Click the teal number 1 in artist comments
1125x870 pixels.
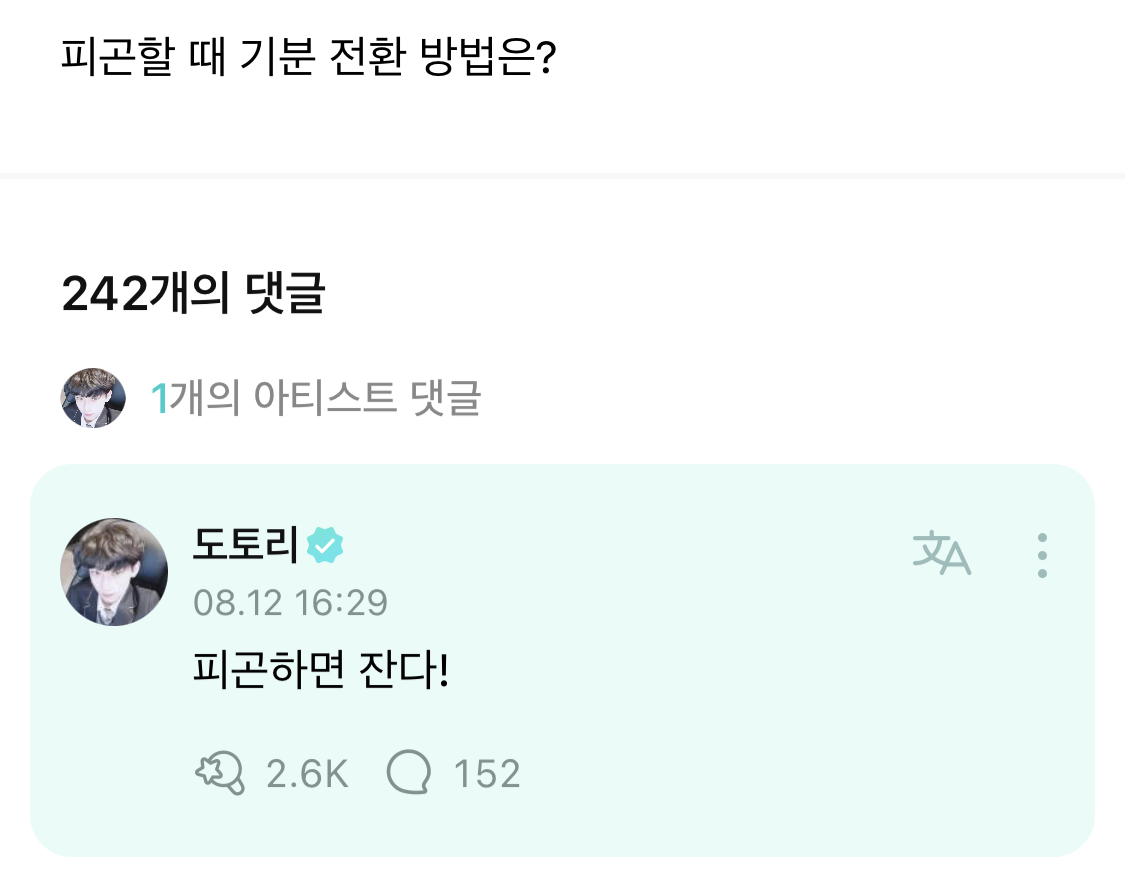coord(158,399)
